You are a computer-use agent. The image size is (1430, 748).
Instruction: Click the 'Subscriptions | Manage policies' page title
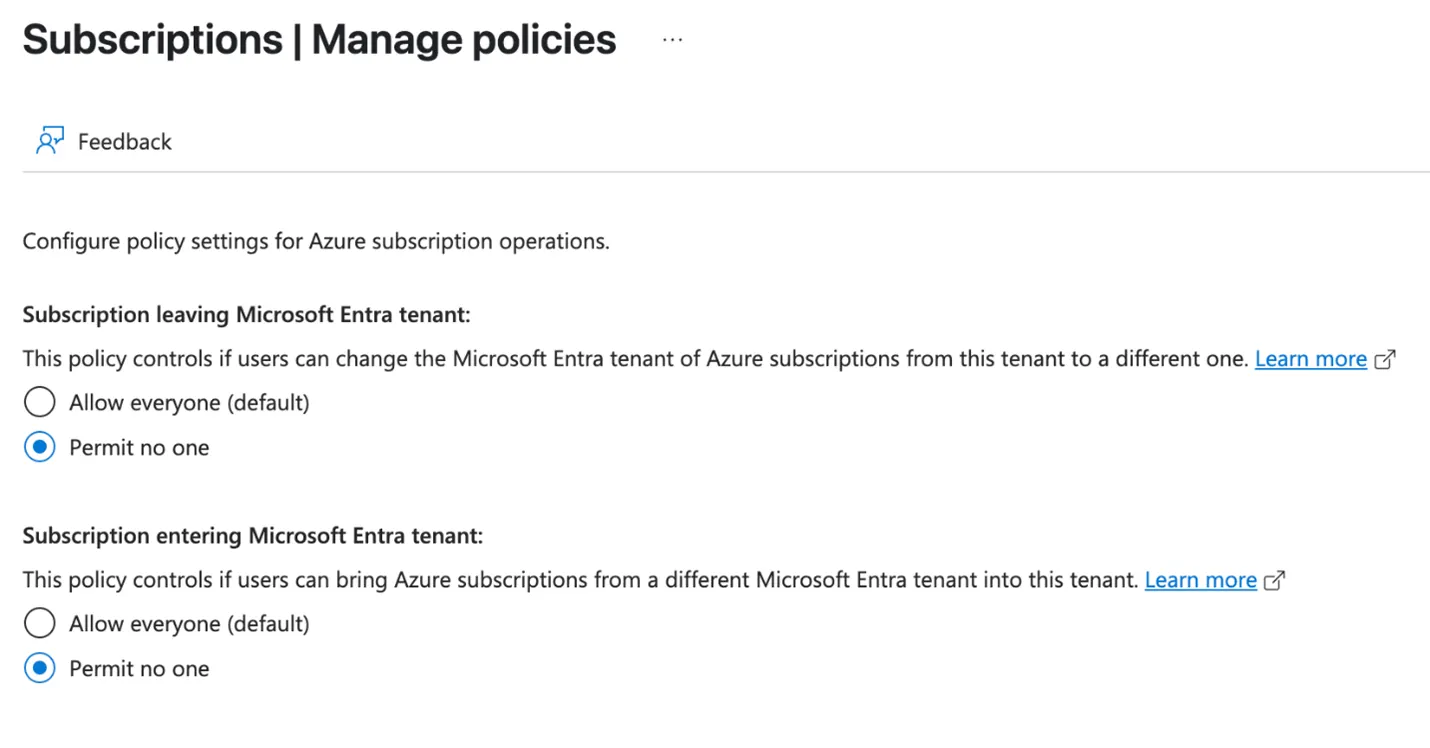point(319,41)
